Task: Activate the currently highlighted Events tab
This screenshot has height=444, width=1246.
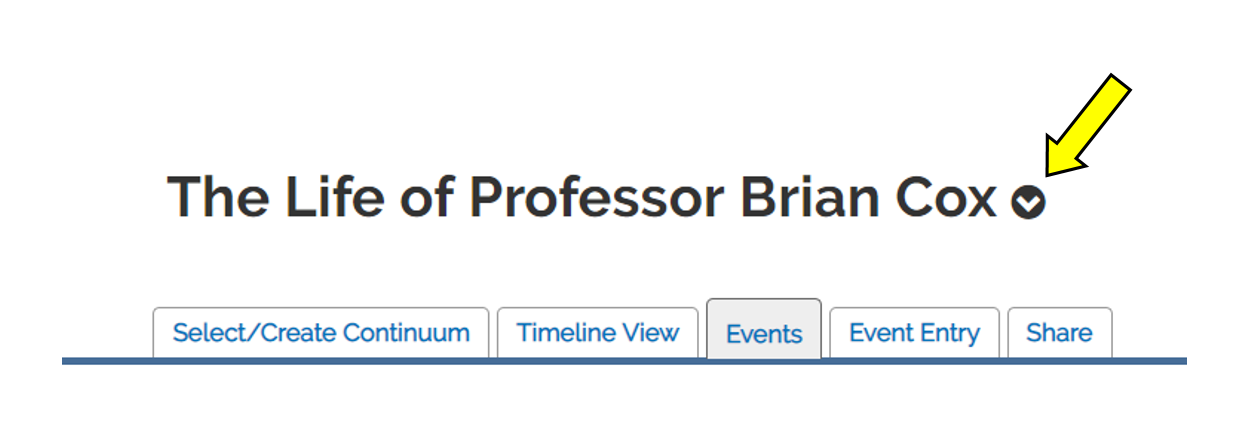Action: pyautogui.click(x=764, y=334)
